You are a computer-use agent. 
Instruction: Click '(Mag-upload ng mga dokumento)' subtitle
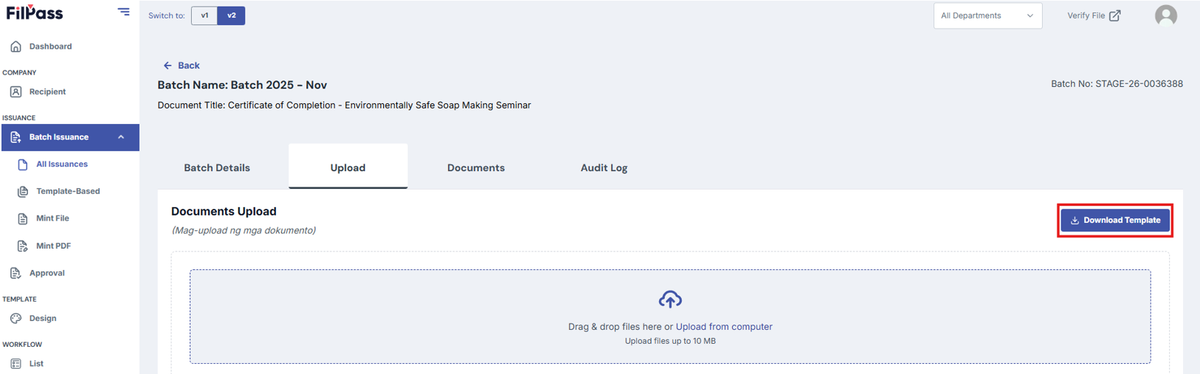(244, 231)
